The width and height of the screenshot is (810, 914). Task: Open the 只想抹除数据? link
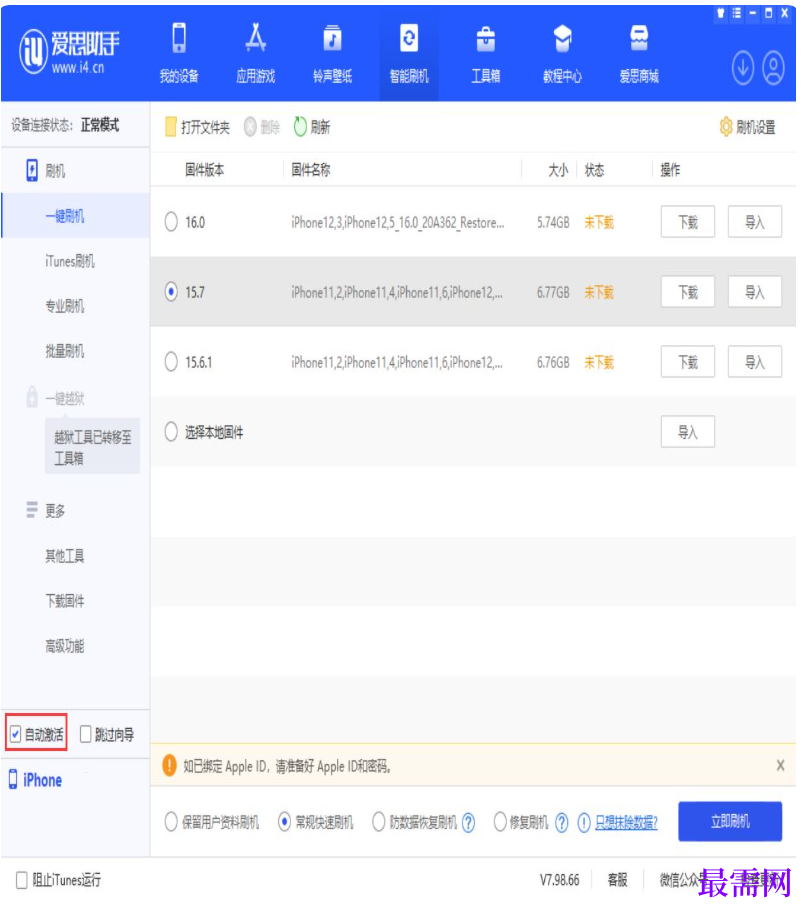pos(626,823)
